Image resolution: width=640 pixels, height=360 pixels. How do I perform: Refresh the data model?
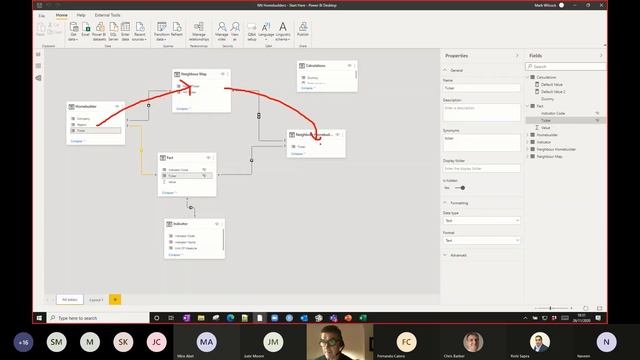tap(177, 30)
